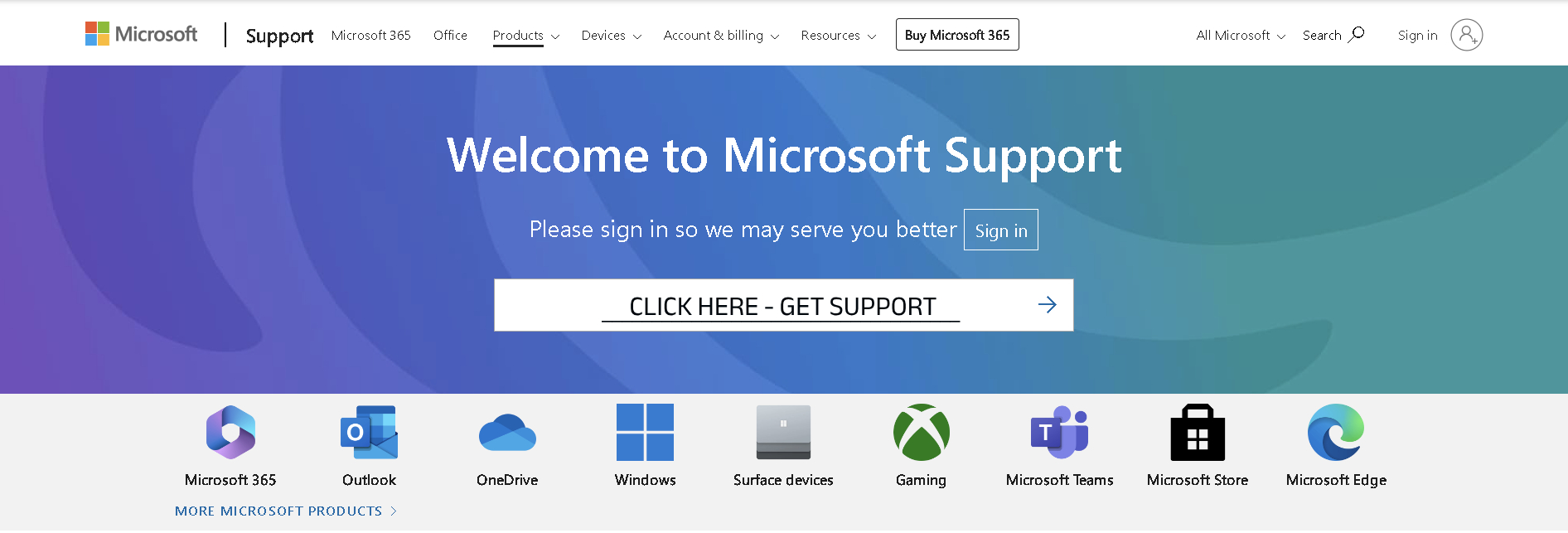Click the Buy Microsoft 365 button
This screenshot has height=533, width=1568.
click(x=957, y=35)
